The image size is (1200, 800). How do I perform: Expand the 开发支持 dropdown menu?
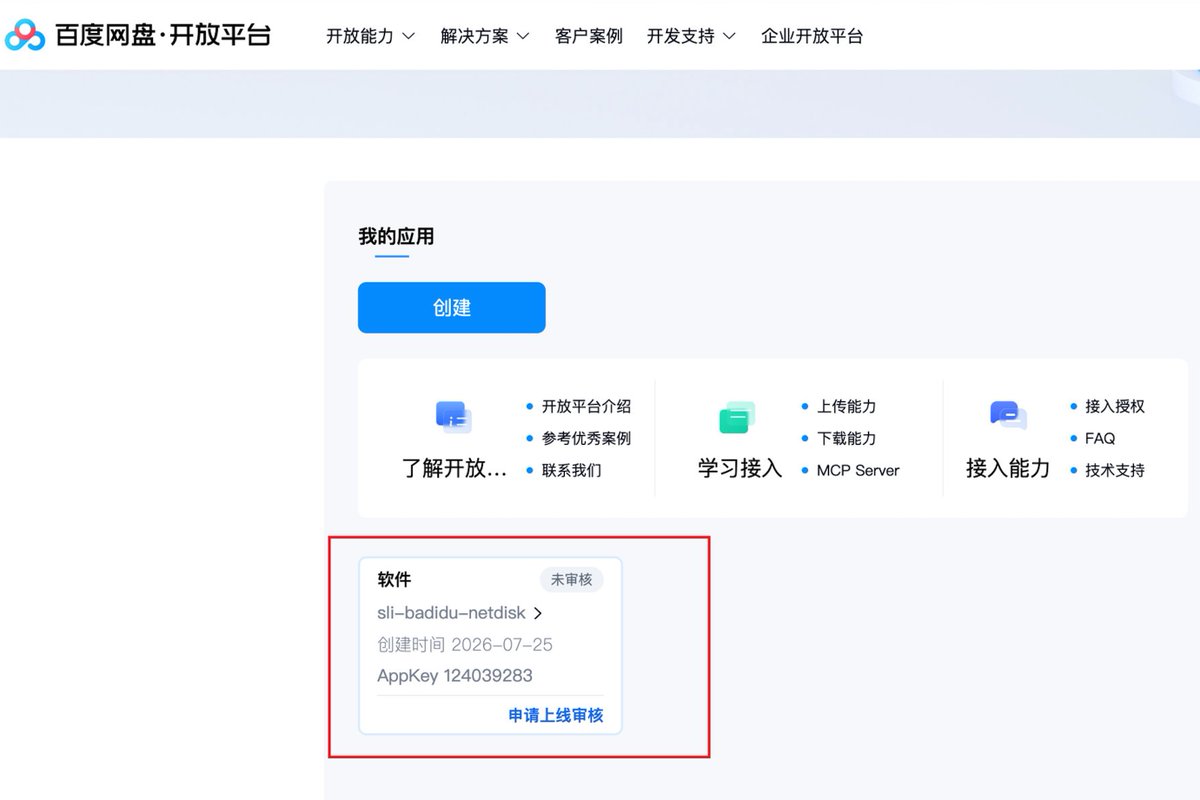point(691,36)
